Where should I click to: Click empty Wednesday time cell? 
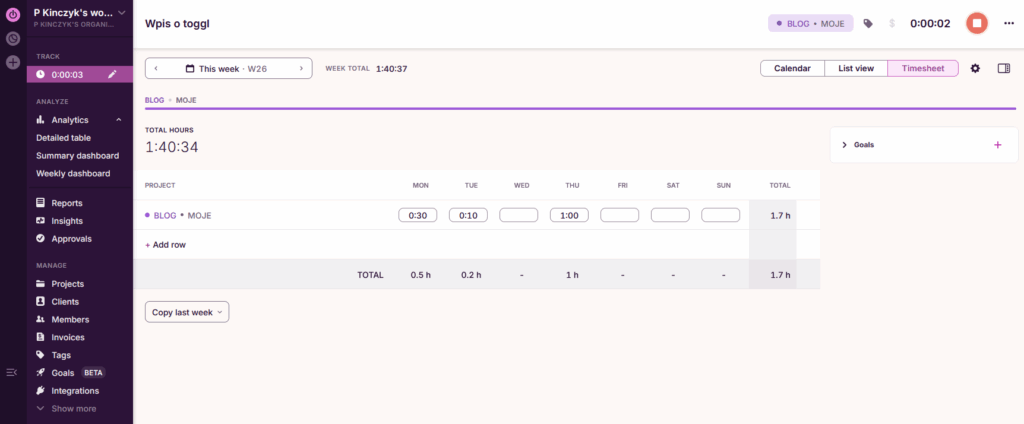coord(519,215)
